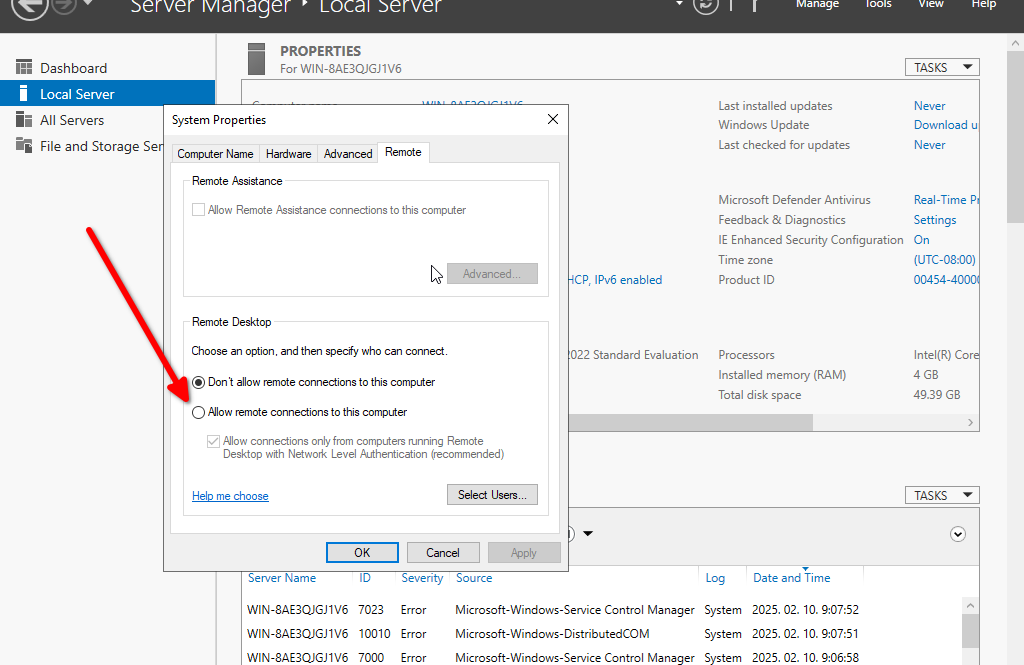
Task: Click the Select Users button
Action: [492, 495]
